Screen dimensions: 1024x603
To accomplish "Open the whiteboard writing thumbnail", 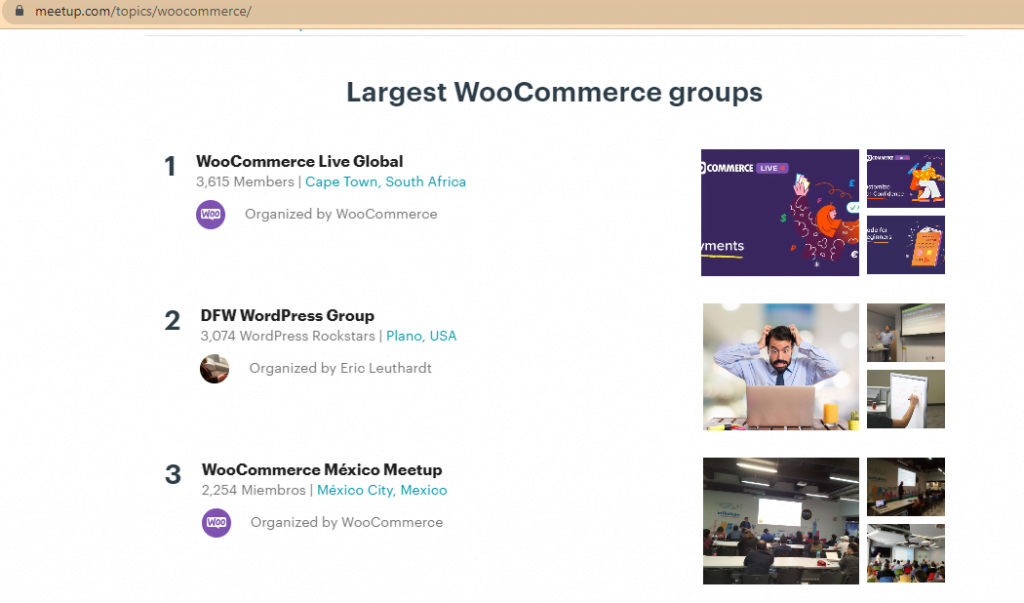I will point(906,399).
